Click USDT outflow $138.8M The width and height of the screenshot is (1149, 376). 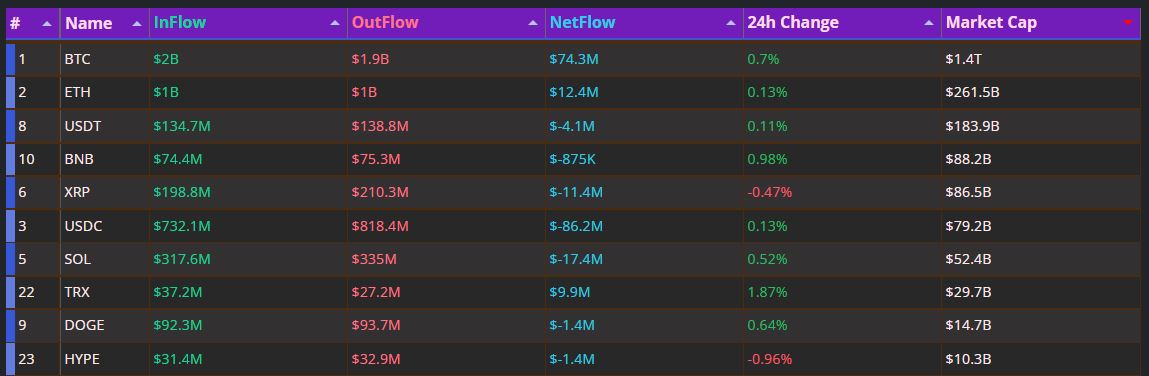(380, 126)
